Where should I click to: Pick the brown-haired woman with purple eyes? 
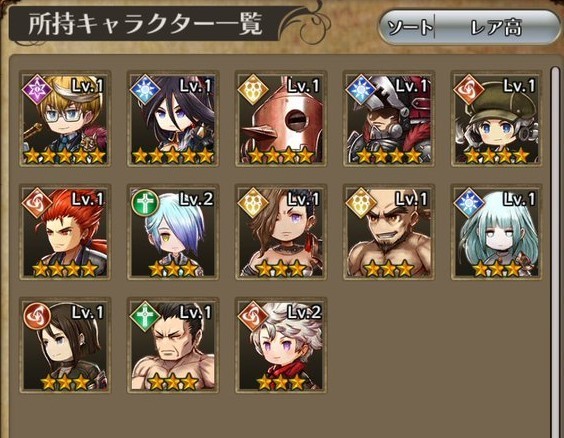pyautogui.click(x=281, y=232)
